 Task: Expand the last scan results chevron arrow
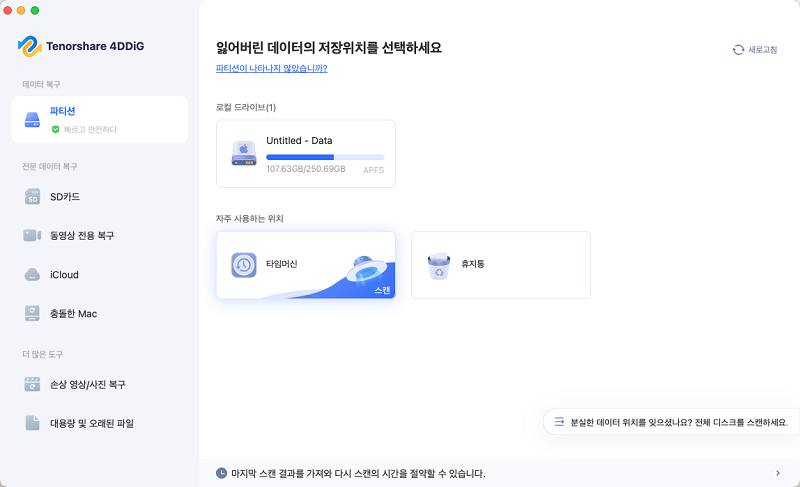tap(778, 473)
